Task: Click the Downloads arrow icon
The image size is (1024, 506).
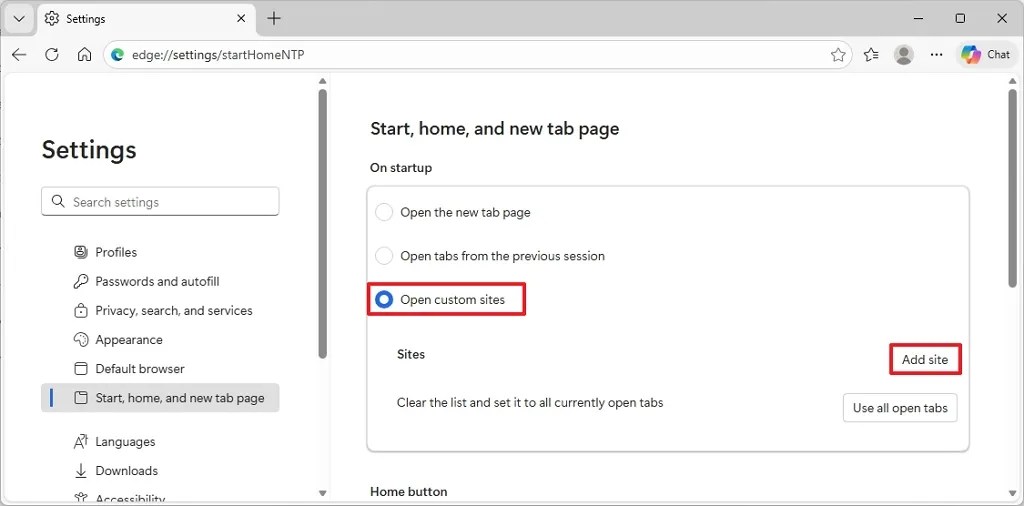Action: (x=81, y=471)
